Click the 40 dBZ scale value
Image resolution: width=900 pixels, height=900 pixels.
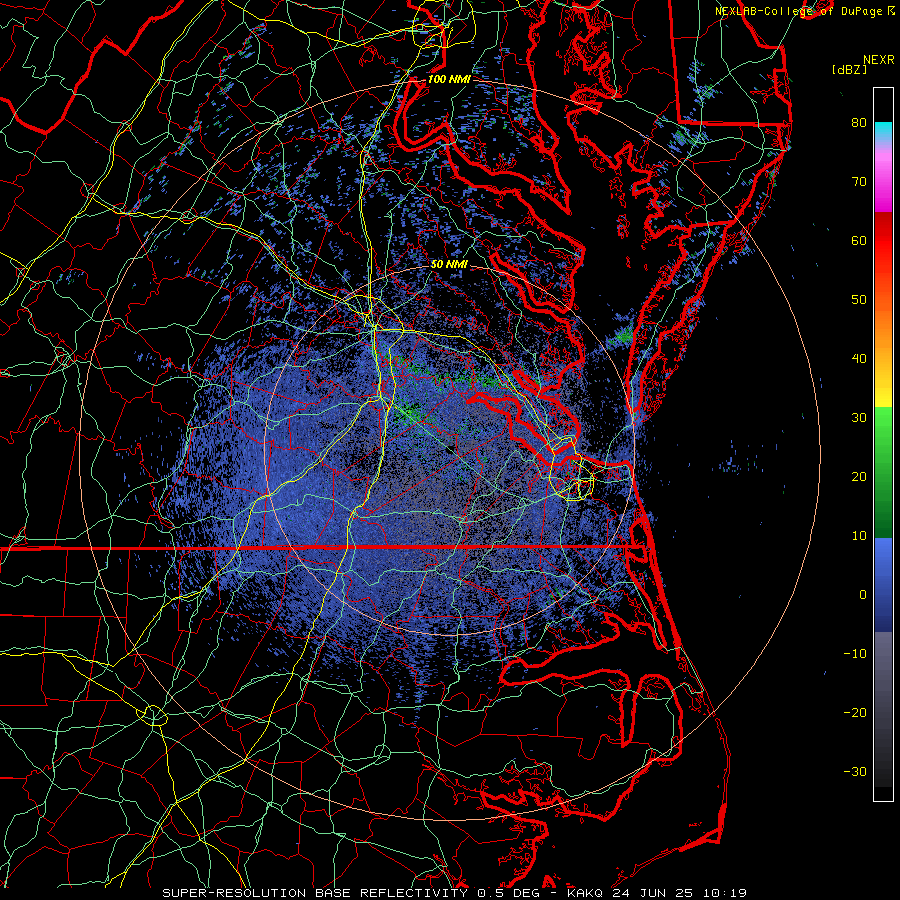[859, 359]
